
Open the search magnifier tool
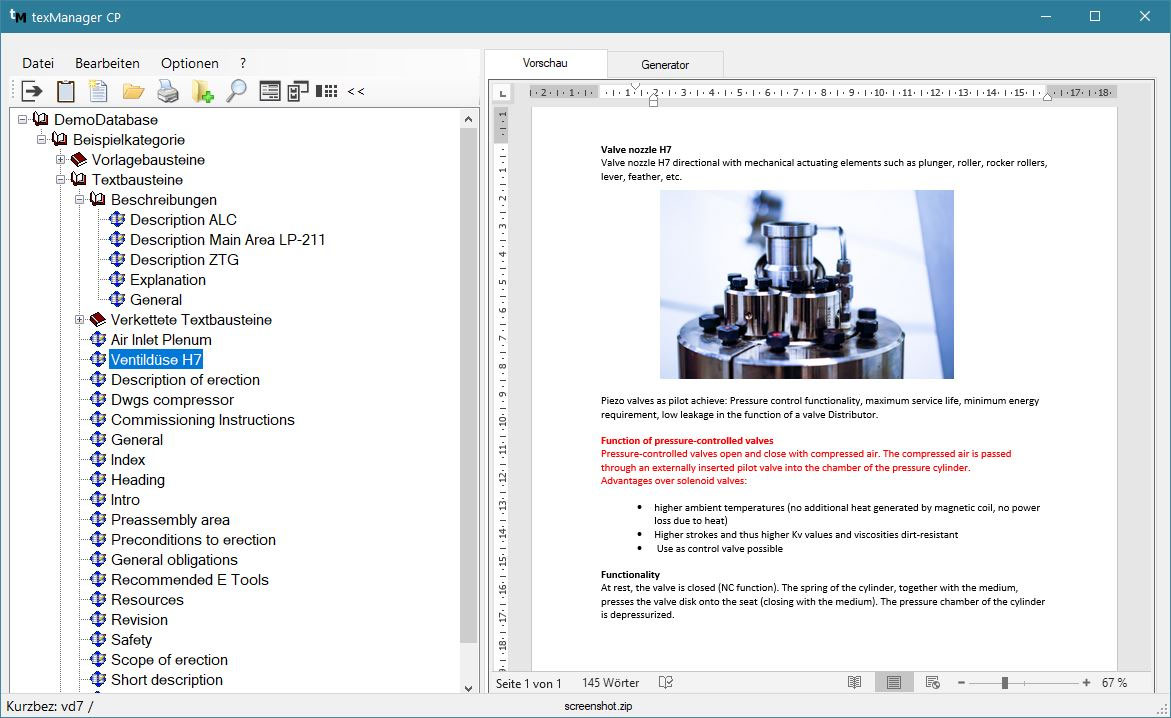234,91
